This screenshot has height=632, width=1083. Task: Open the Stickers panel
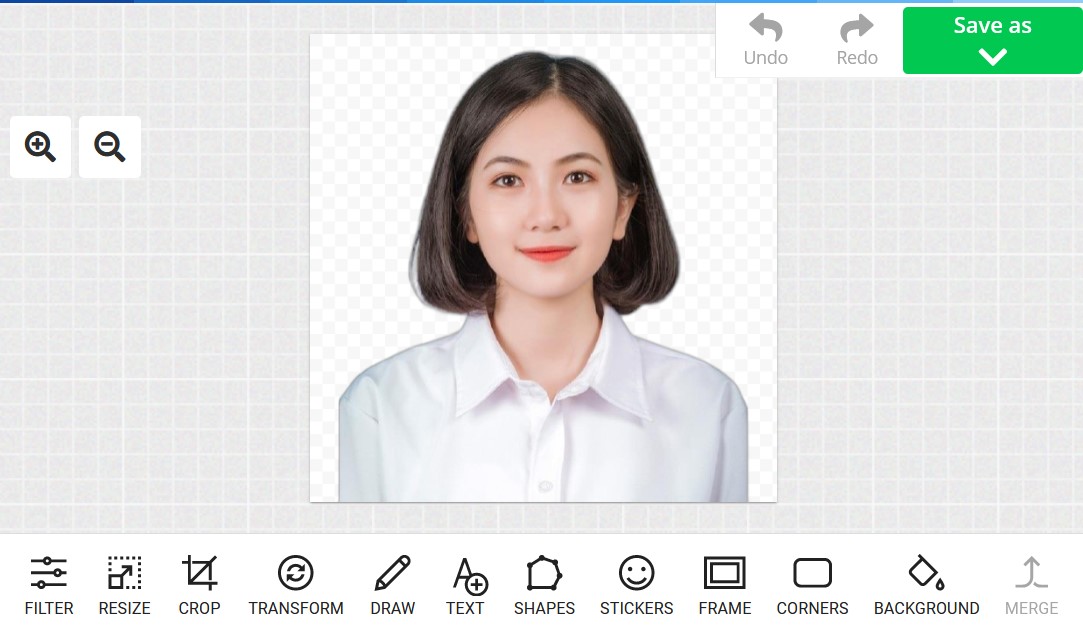click(x=636, y=583)
